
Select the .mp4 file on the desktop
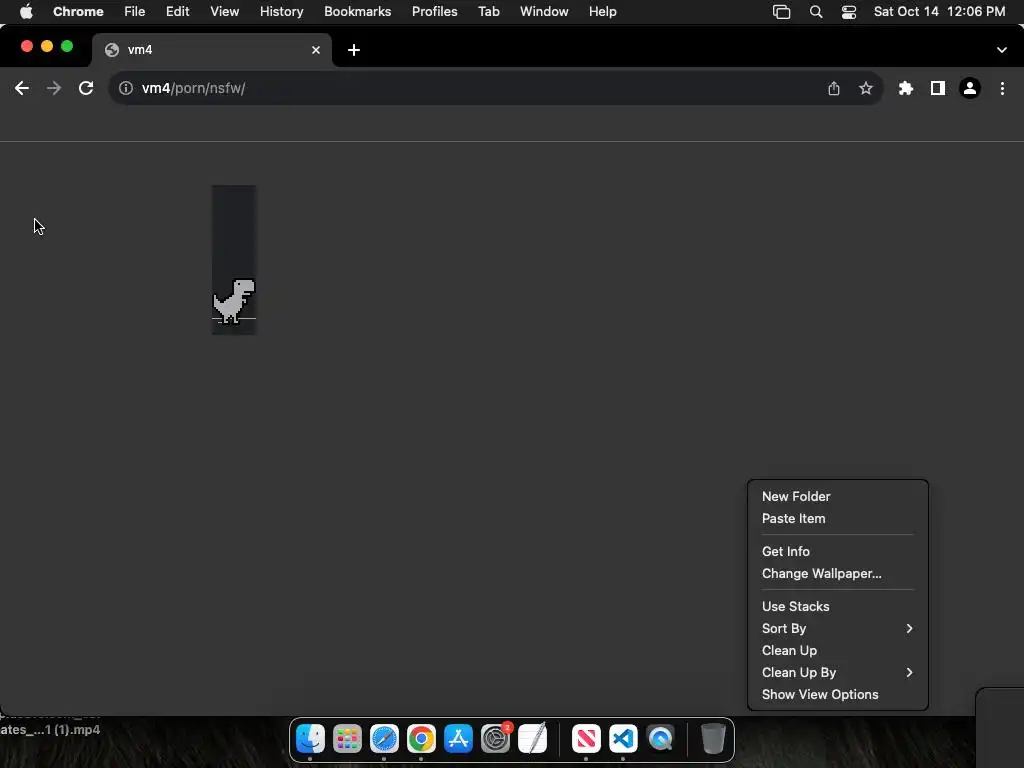pos(50,729)
